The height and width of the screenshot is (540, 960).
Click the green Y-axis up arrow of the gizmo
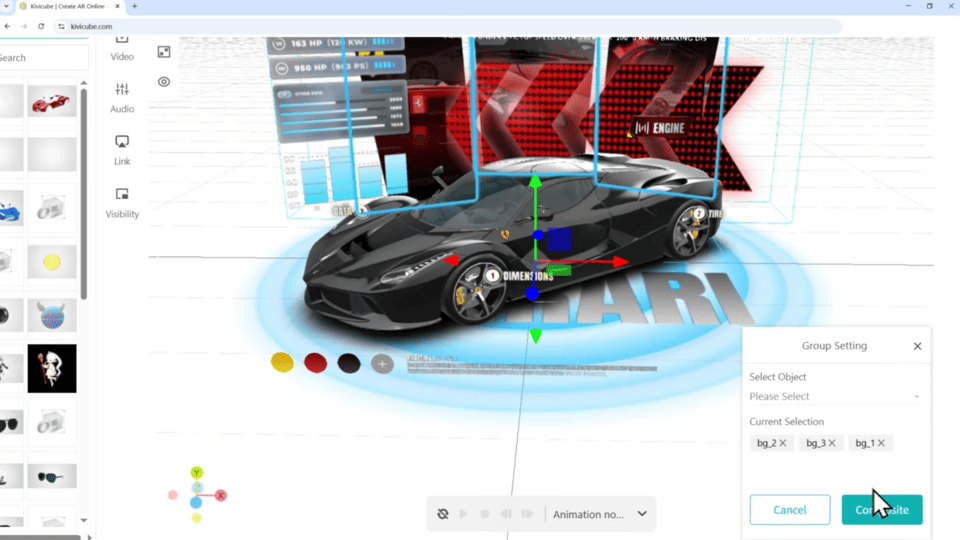535,181
